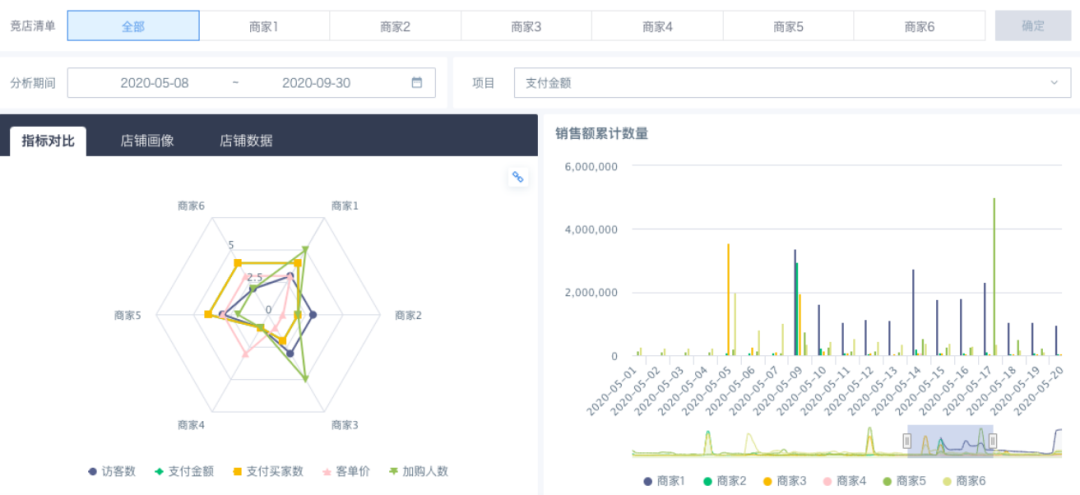Switch to the 指标对比 tab
This screenshot has width=1080, height=495.
pyautogui.click(x=48, y=141)
